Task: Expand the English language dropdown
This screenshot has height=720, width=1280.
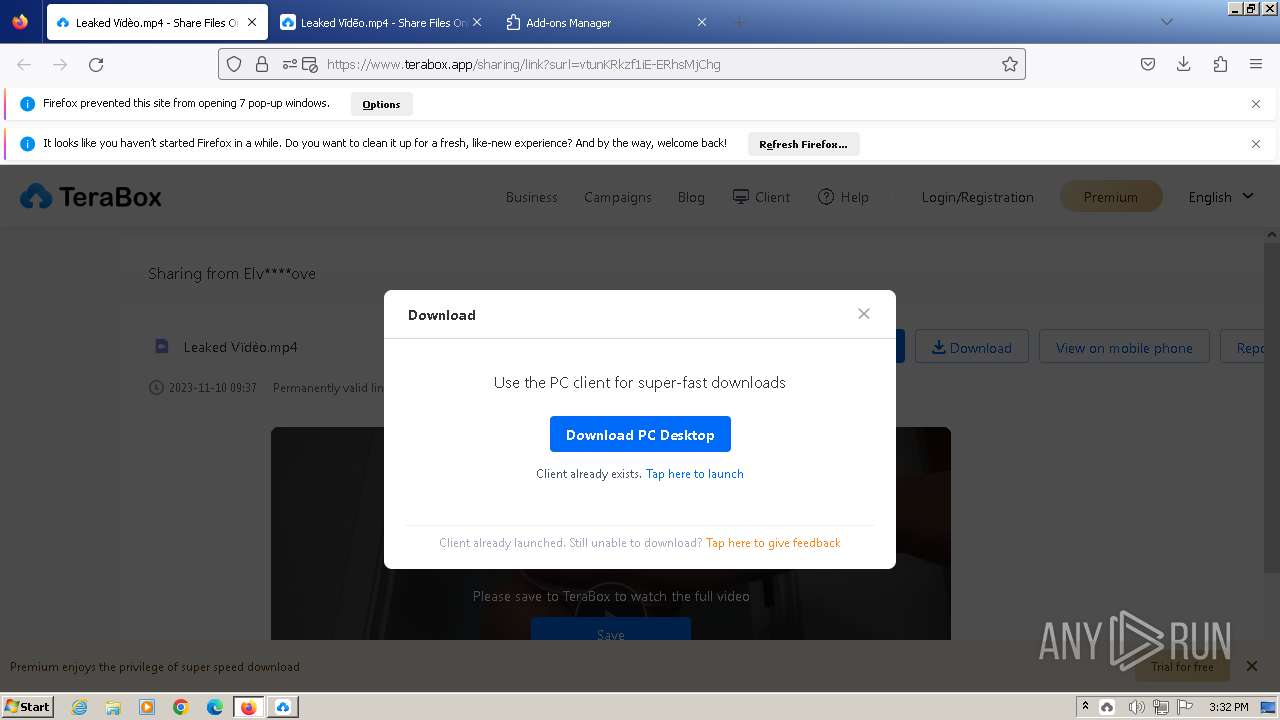Action: tap(1220, 197)
